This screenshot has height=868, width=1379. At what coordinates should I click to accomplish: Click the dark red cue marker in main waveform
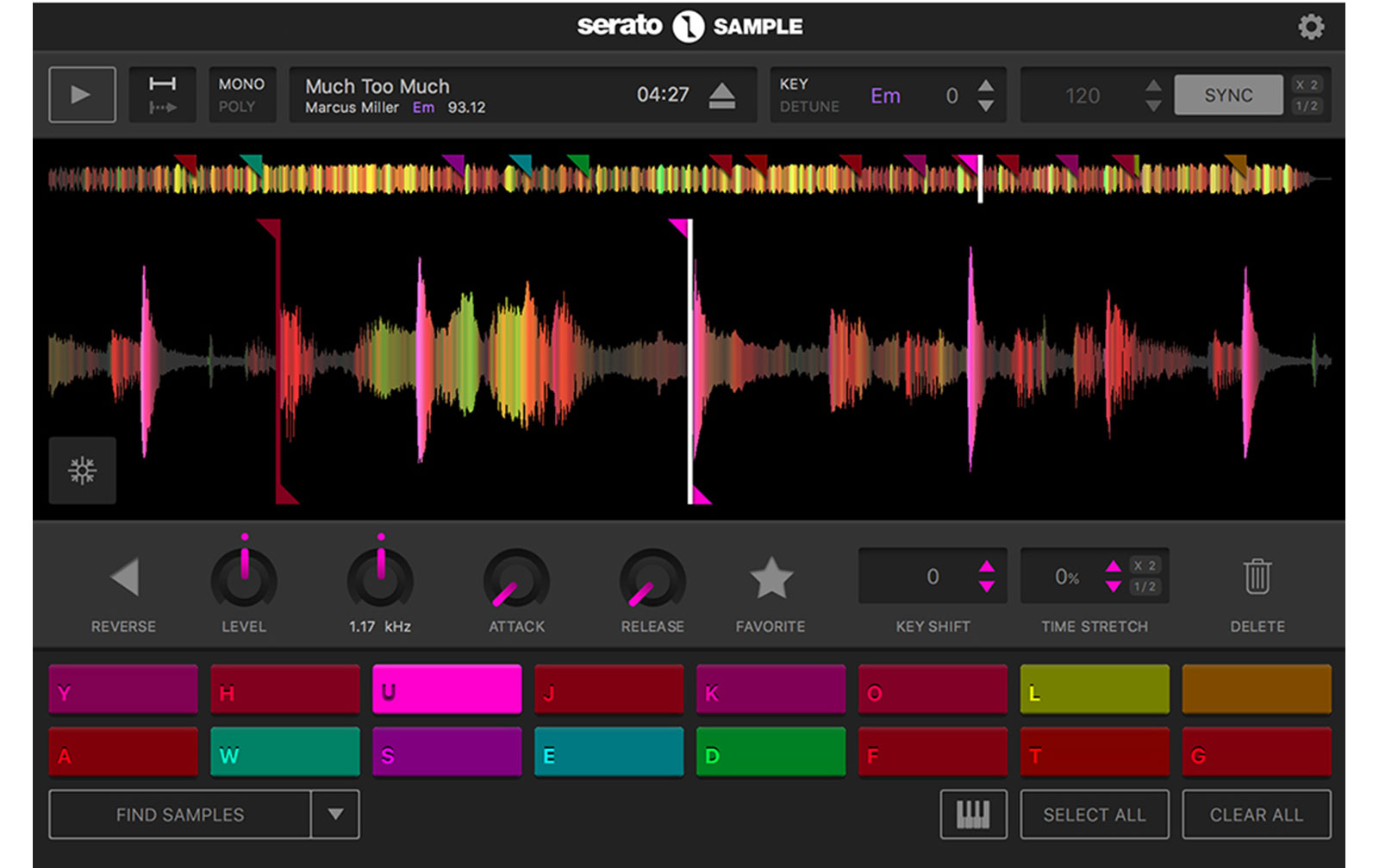point(278,361)
